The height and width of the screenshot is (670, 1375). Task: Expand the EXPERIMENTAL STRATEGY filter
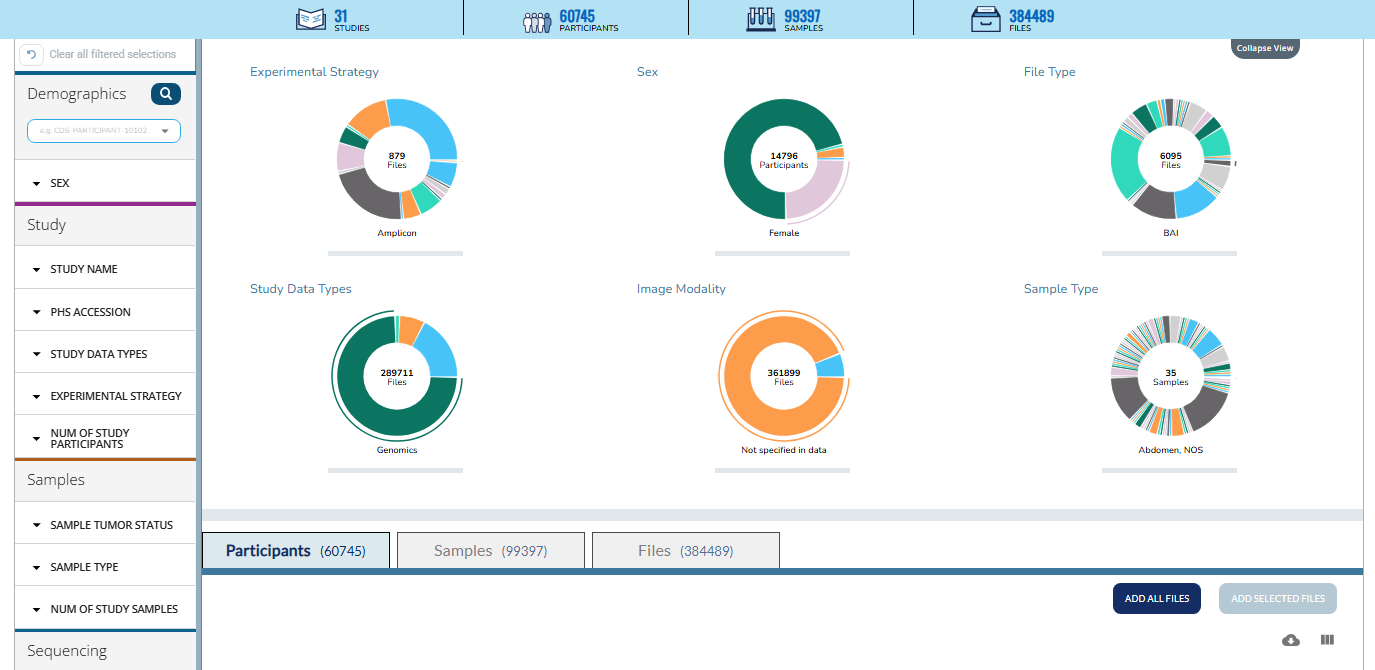[105, 396]
